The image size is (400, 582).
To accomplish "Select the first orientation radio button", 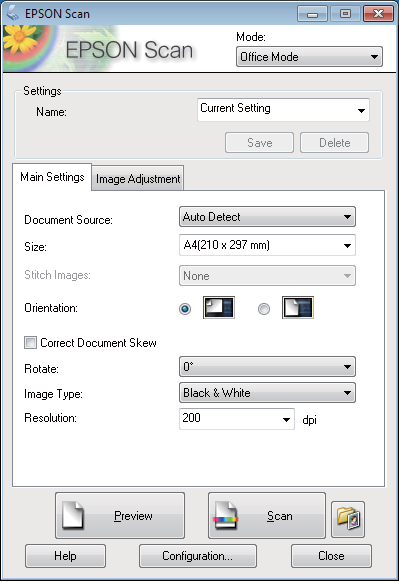I will (x=185, y=309).
